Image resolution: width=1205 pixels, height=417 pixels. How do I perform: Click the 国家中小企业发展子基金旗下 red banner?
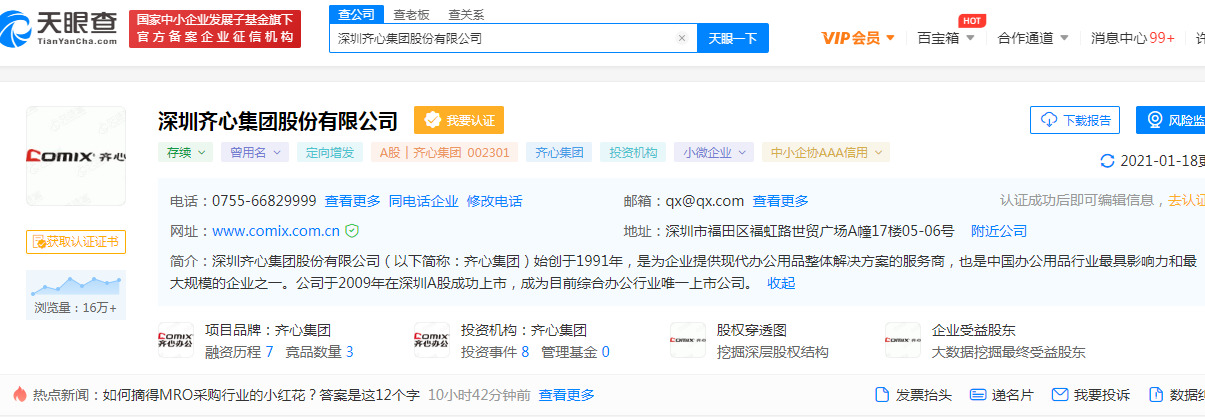coord(216,28)
